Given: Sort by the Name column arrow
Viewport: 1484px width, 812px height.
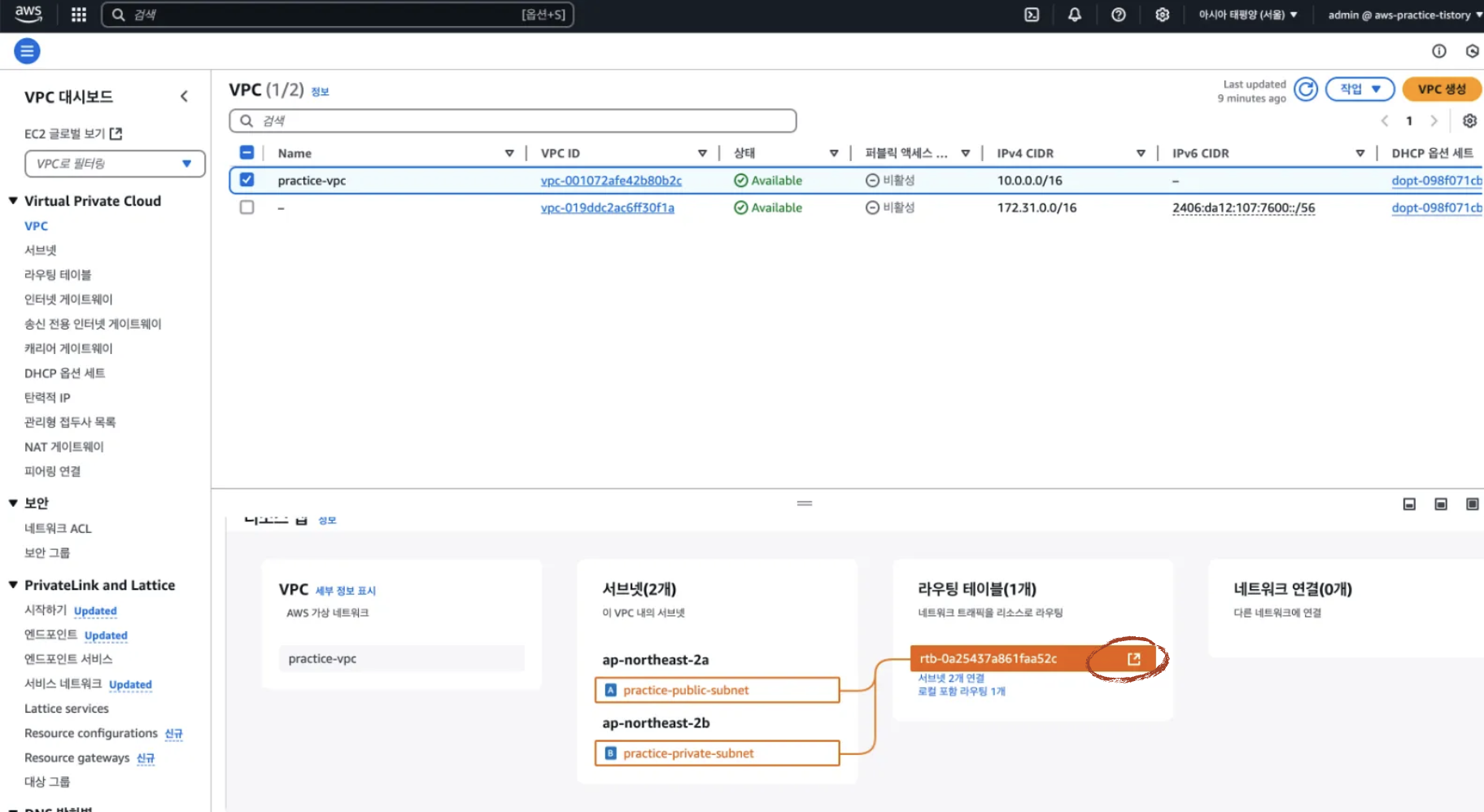Looking at the screenshot, I should click(x=509, y=153).
